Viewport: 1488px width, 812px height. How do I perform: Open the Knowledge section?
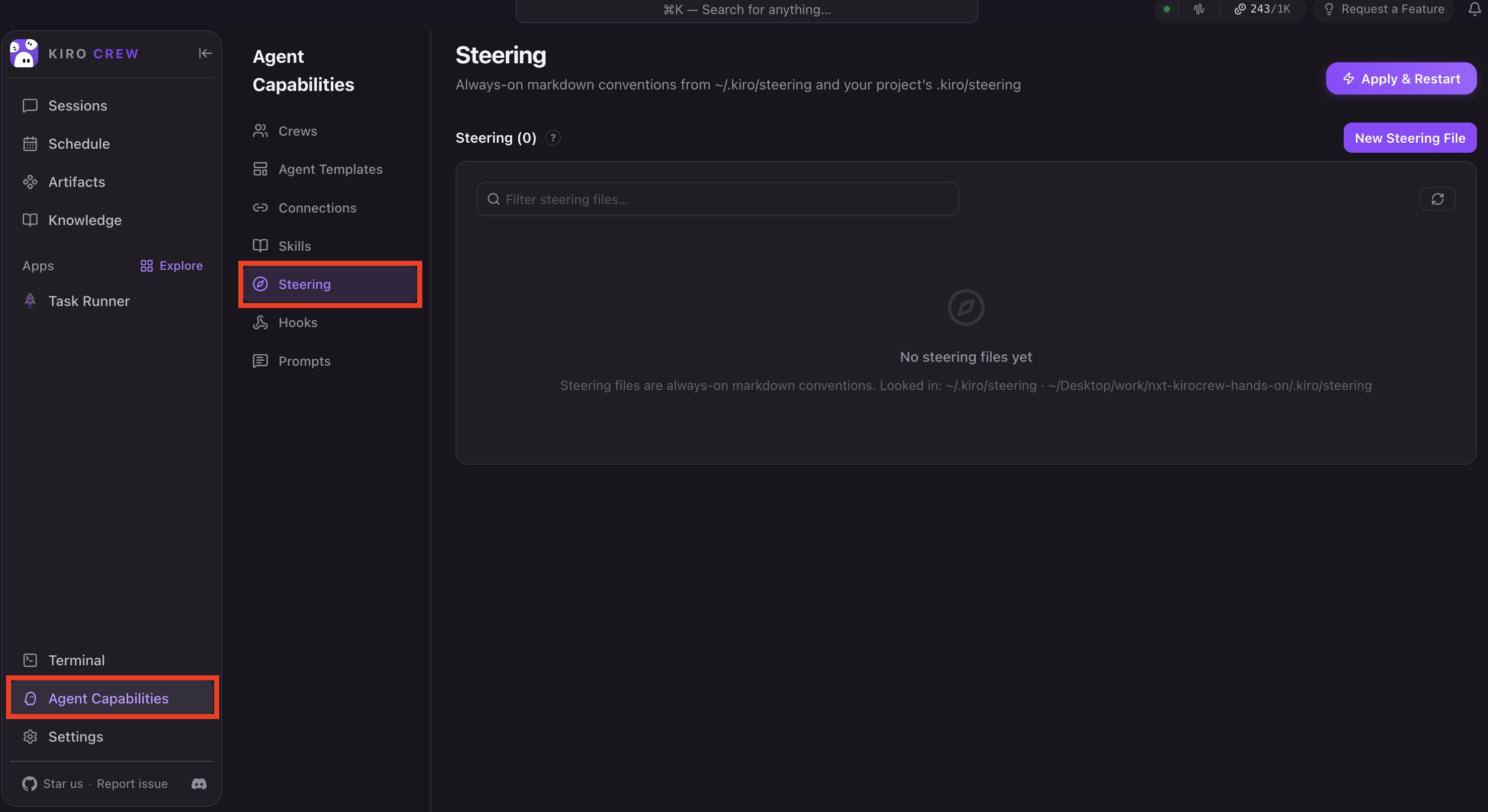(x=112, y=220)
